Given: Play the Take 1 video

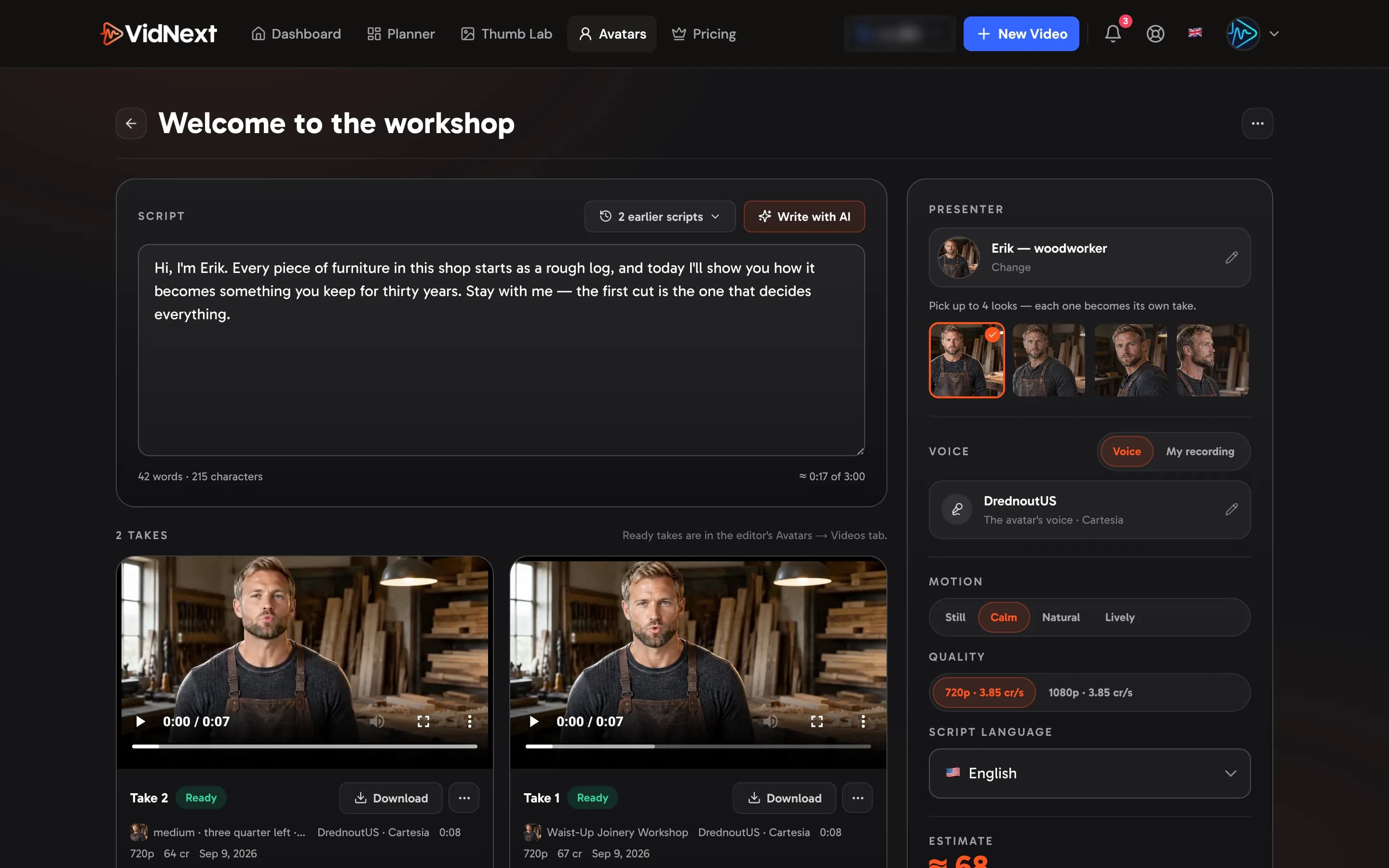Looking at the screenshot, I should tap(534, 721).
